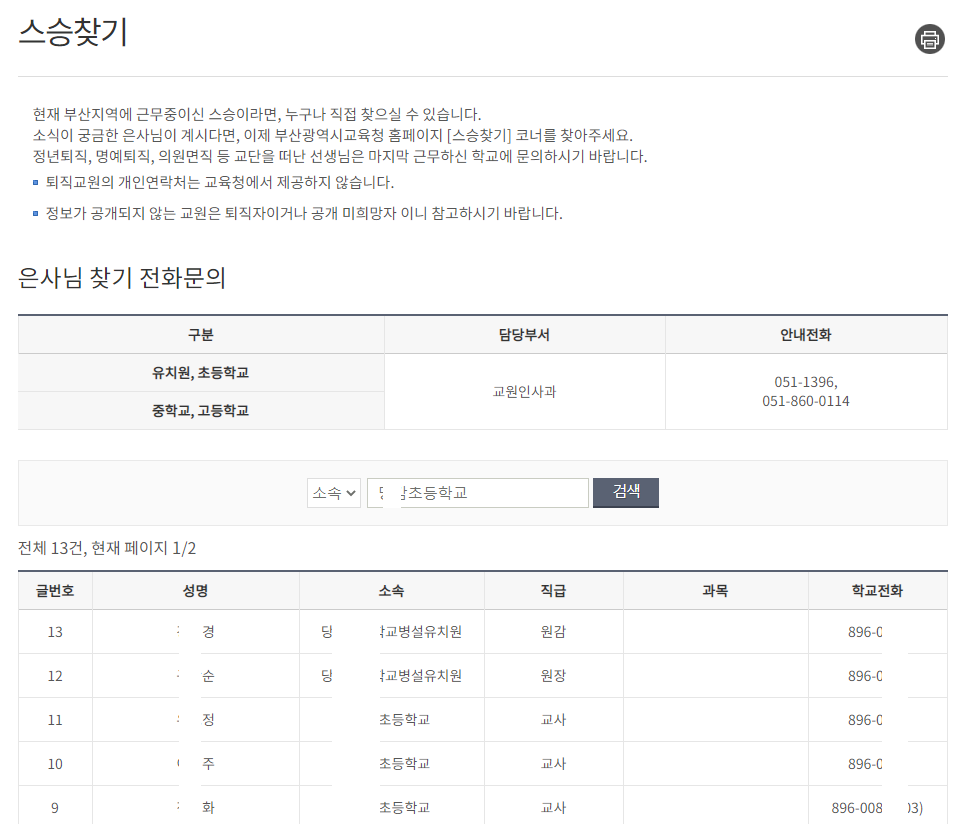Screen dimensions: 974x824
Task: Click the 교원인사과 department cell
Action: (524, 392)
